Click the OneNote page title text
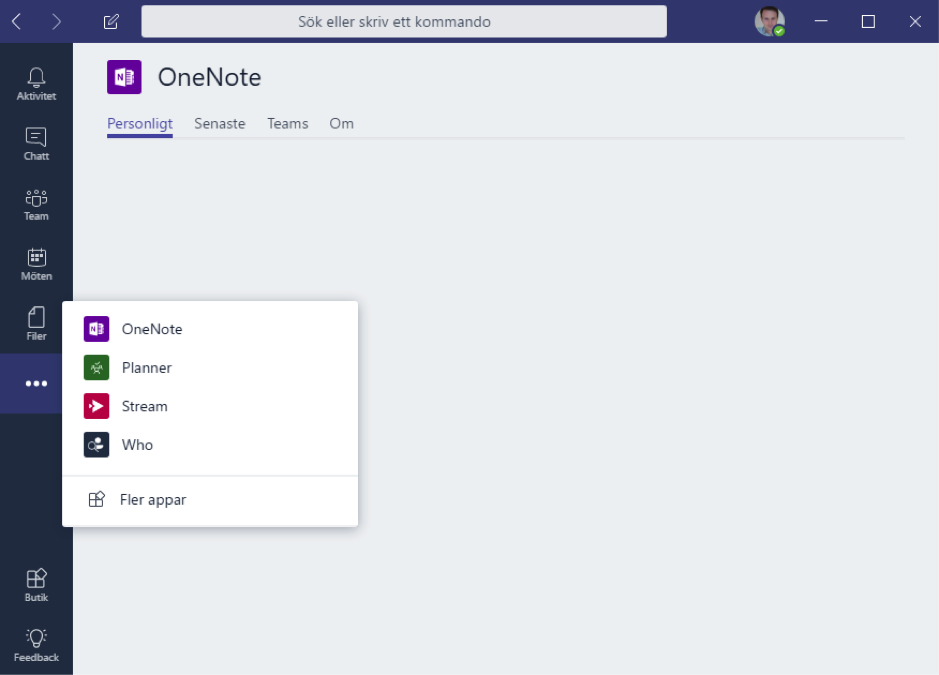This screenshot has height=675, width=939. (x=210, y=77)
